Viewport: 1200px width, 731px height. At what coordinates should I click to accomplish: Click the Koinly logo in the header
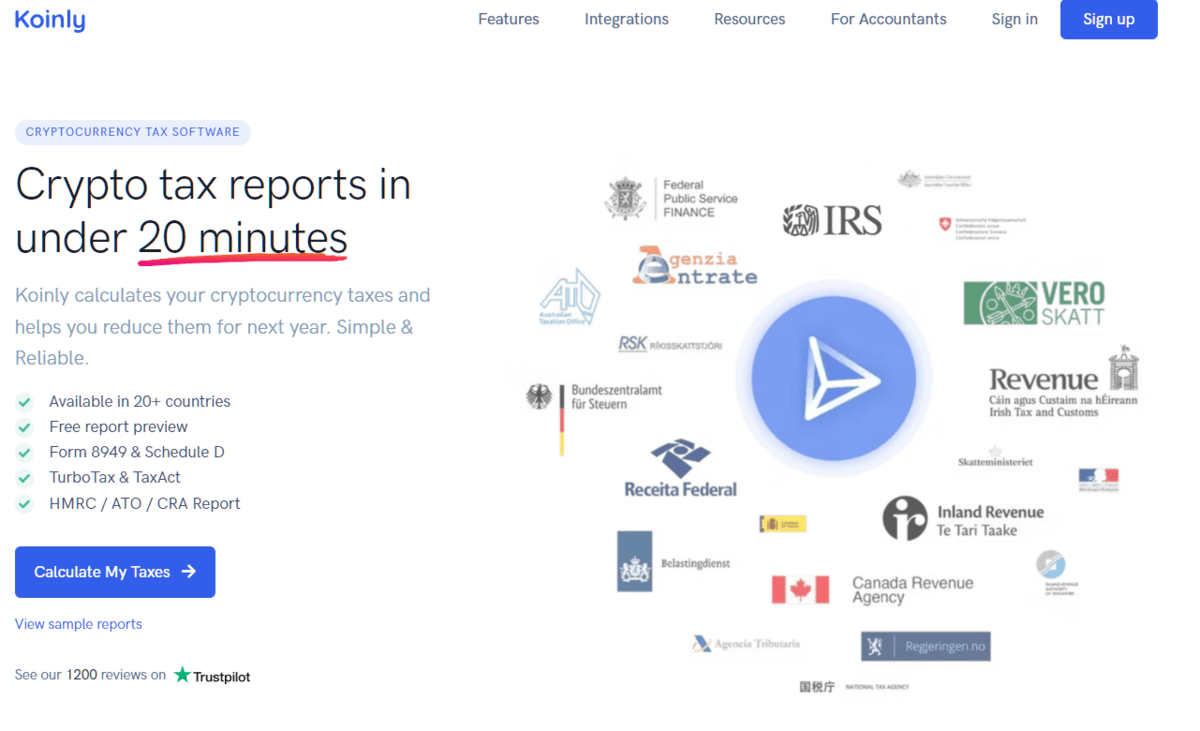pos(50,19)
